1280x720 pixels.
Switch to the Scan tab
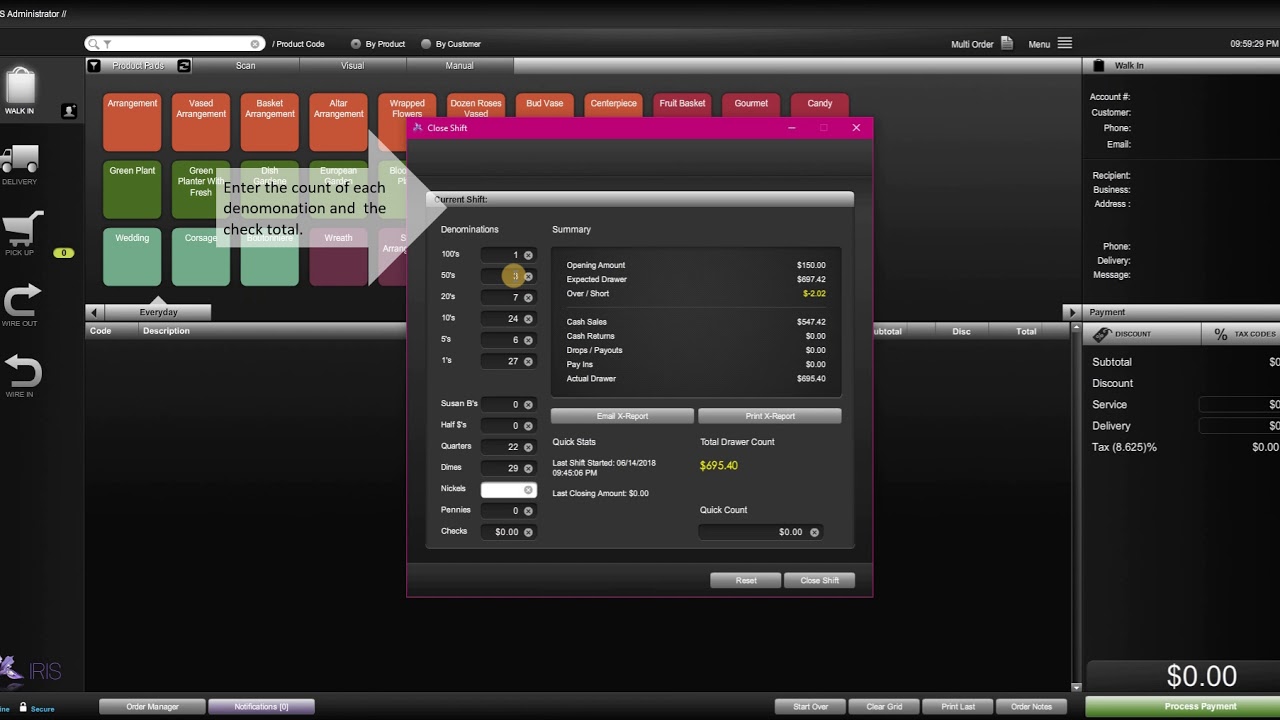[245, 66]
